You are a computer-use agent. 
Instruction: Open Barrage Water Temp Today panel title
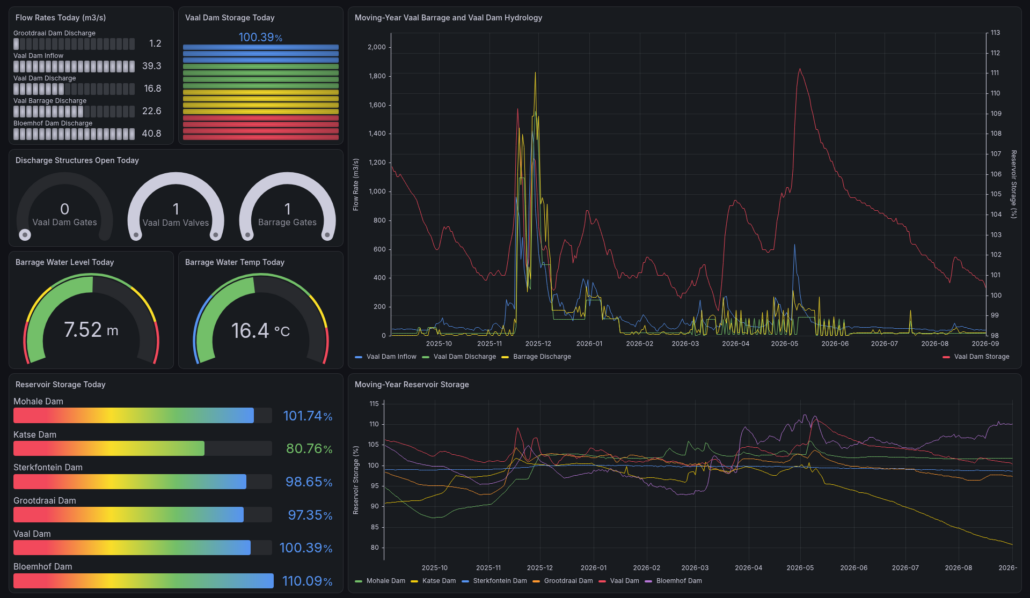pyautogui.click(x=235, y=262)
